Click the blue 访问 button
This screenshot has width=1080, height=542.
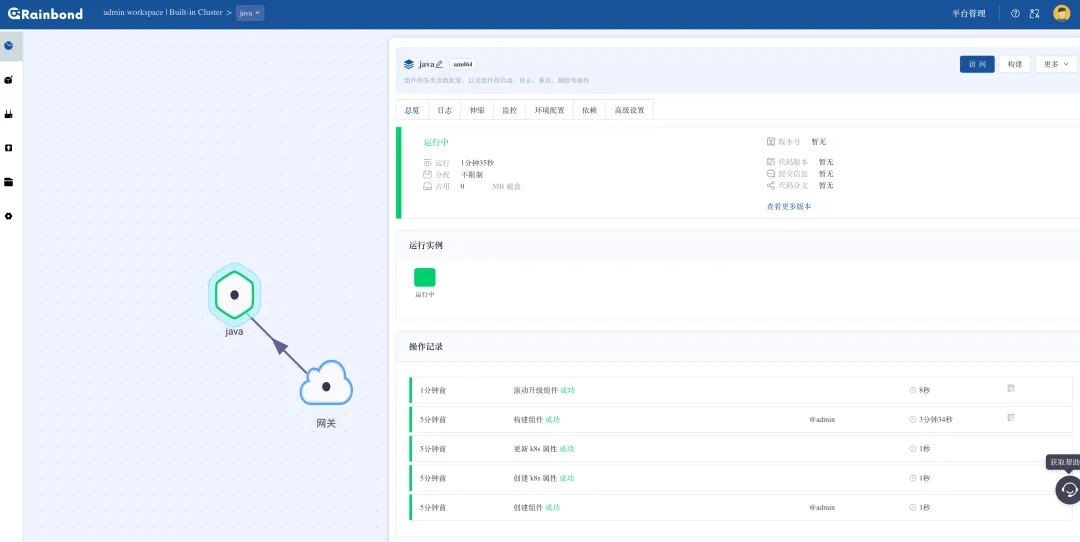coord(977,64)
